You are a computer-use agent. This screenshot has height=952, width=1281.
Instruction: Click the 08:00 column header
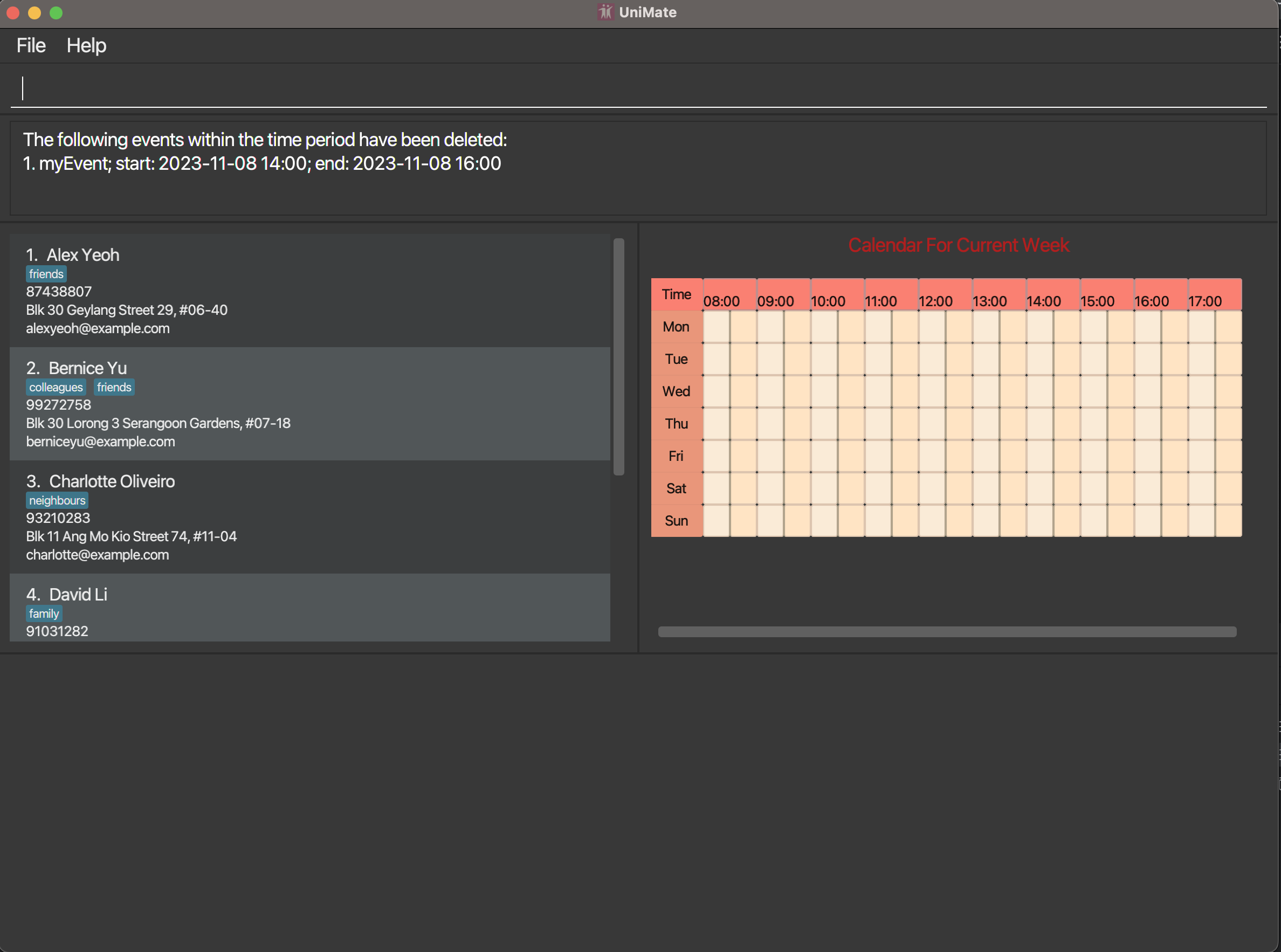[x=729, y=295]
